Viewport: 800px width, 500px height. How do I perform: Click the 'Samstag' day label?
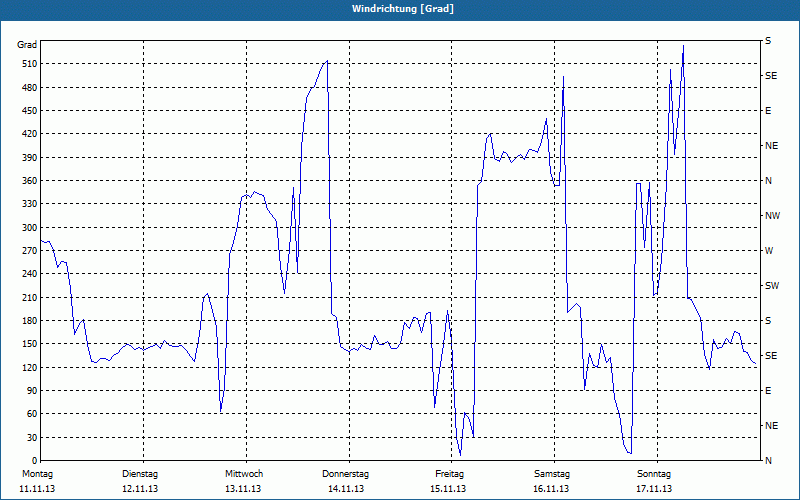click(552, 474)
